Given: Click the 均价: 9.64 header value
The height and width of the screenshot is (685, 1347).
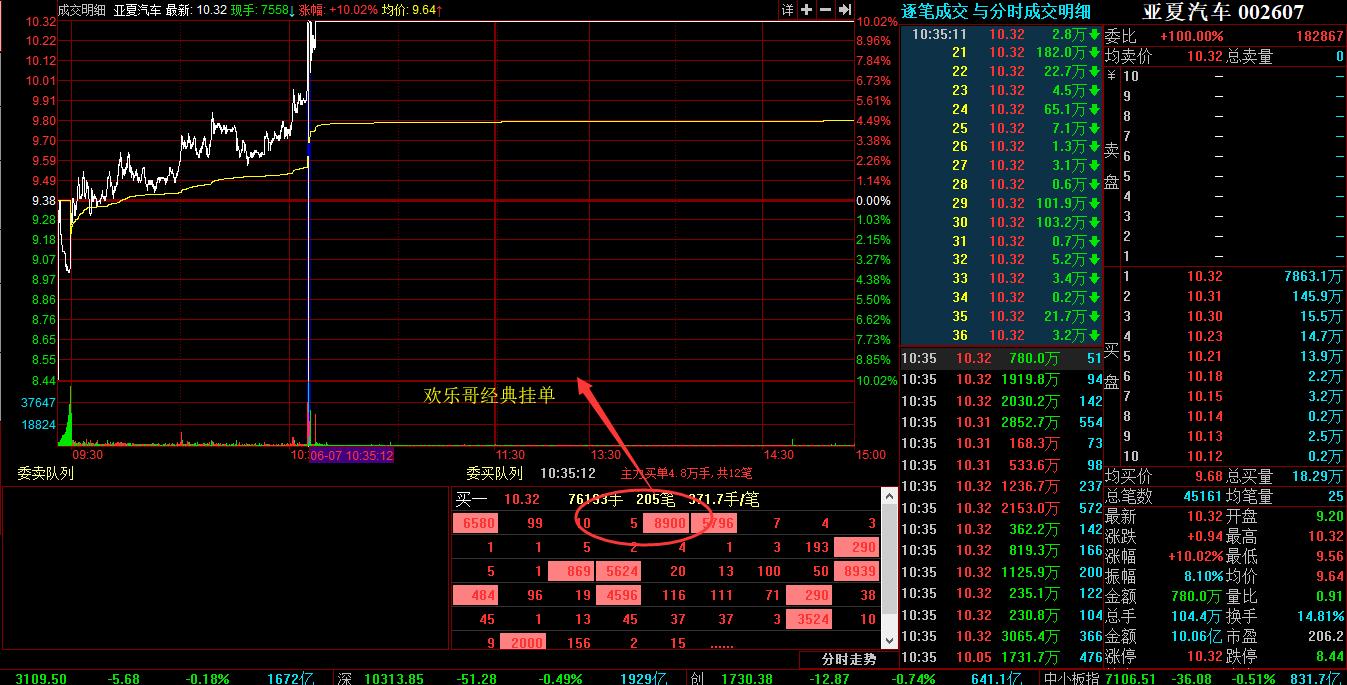Looking at the screenshot, I should pyautogui.click(x=412, y=10).
